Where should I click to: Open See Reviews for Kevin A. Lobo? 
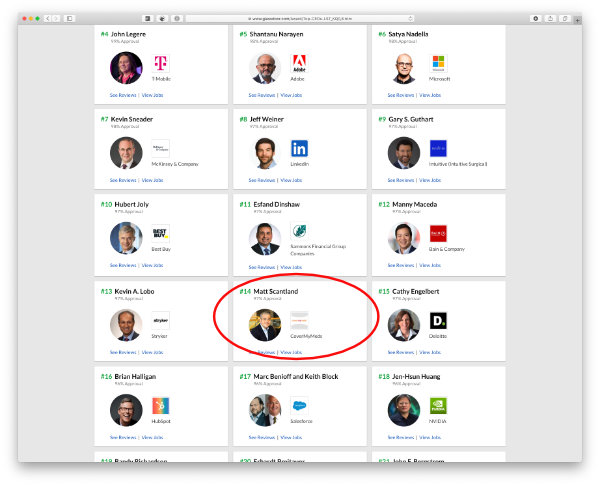[123, 352]
